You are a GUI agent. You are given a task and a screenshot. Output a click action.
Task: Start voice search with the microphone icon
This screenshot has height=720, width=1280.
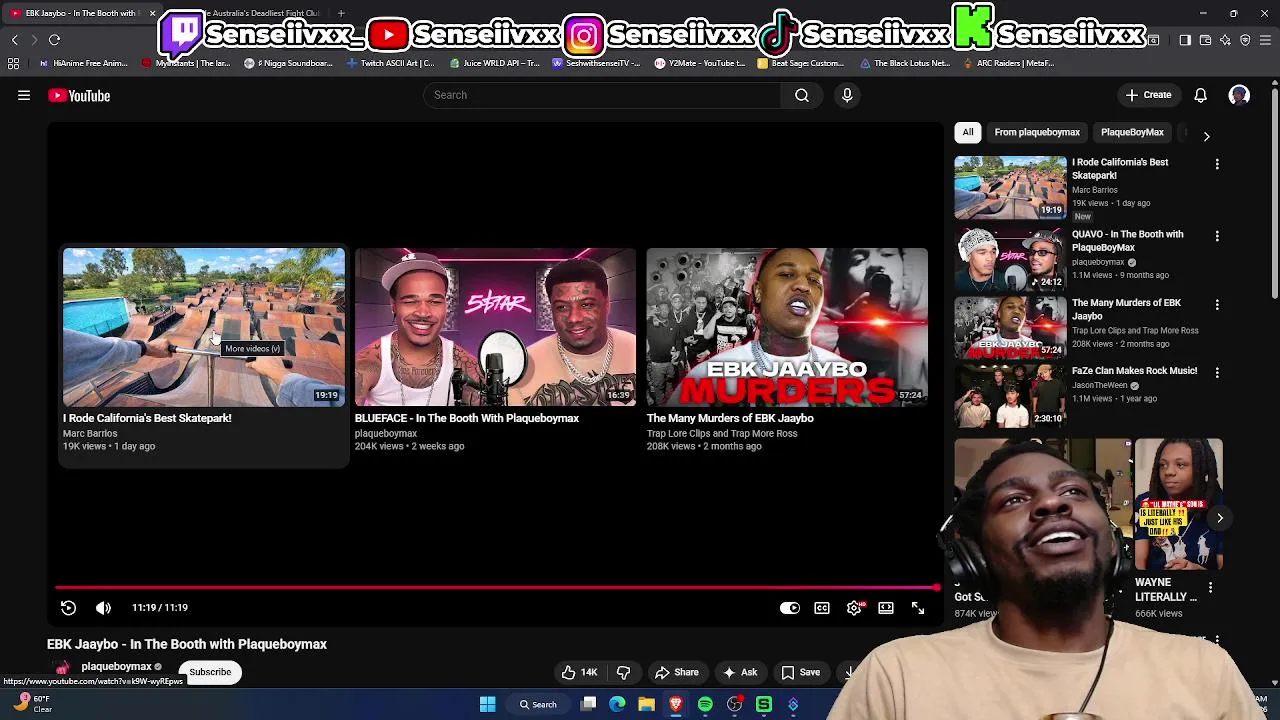(x=847, y=95)
